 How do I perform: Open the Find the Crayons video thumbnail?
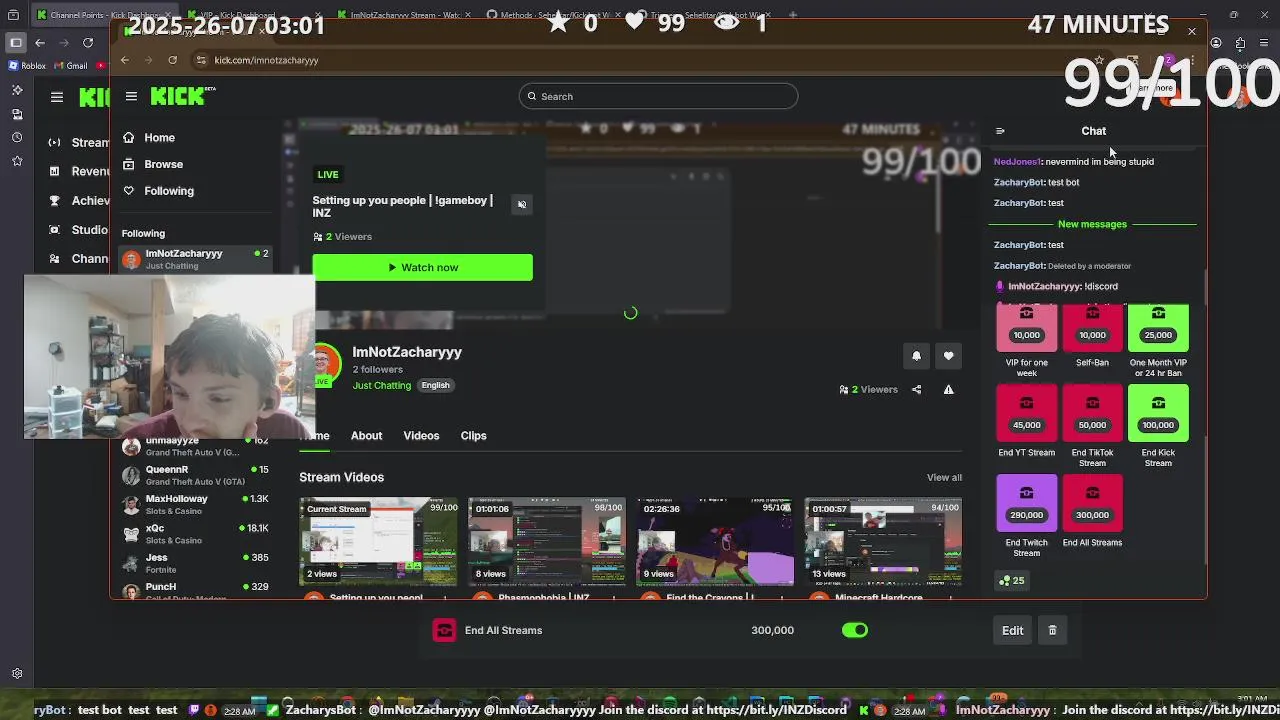(x=715, y=541)
